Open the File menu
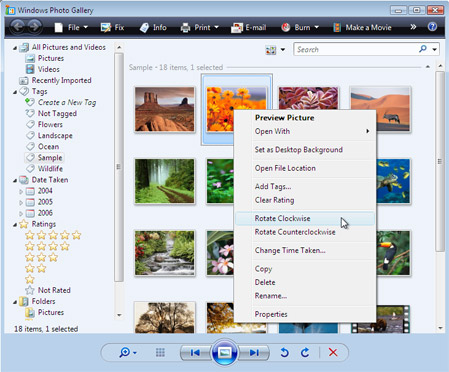Viewport: 449px width, 372px height. click(71, 27)
